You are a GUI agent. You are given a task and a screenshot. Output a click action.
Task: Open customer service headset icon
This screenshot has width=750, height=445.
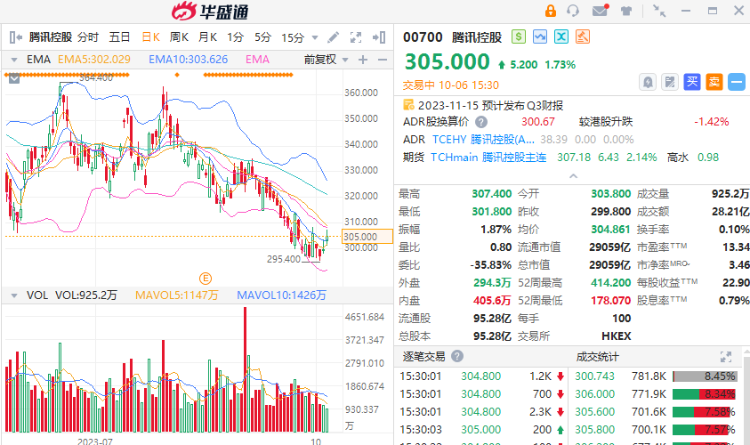click(x=573, y=11)
